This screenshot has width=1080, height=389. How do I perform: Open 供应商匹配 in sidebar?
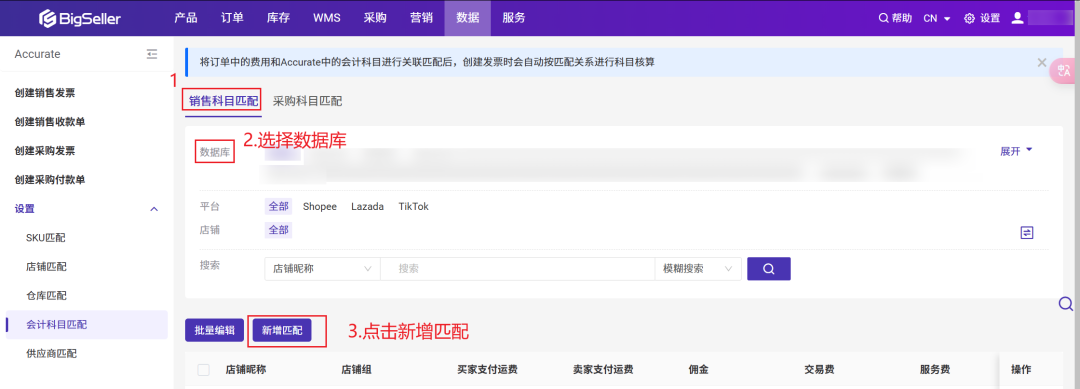(51, 353)
